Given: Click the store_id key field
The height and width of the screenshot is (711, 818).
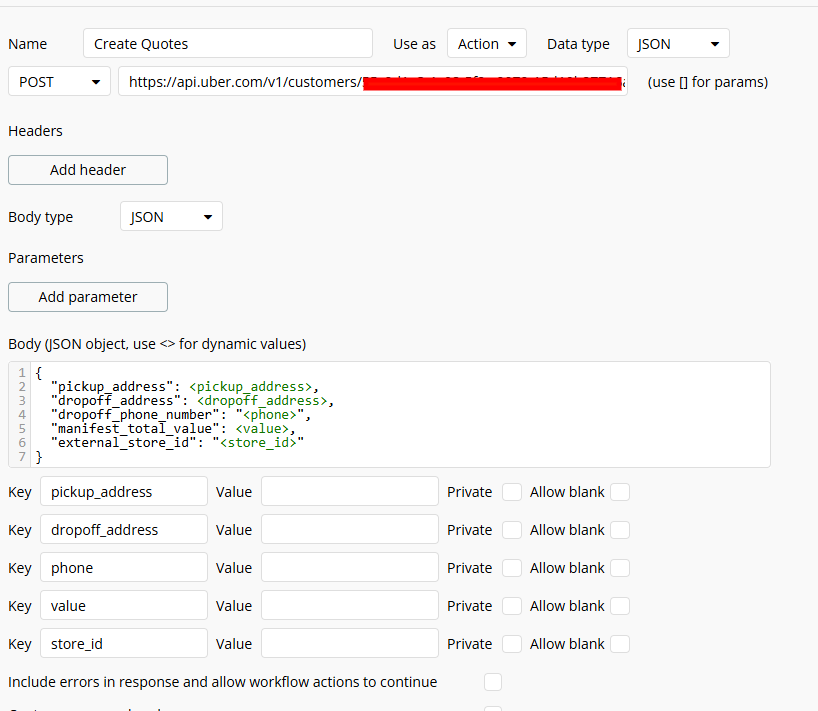Looking at the screenshot, I should click(124, 644).
